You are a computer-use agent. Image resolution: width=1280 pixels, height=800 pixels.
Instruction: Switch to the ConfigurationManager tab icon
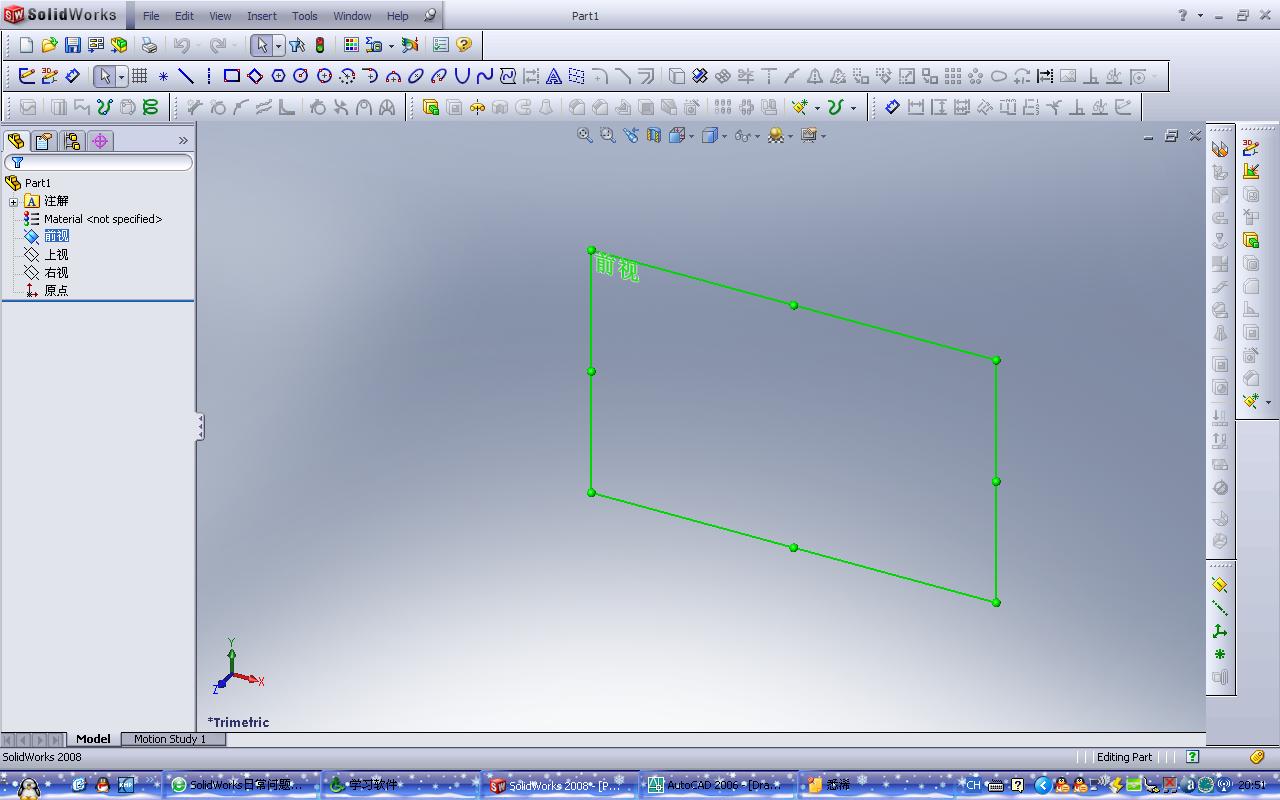(72, 141)
